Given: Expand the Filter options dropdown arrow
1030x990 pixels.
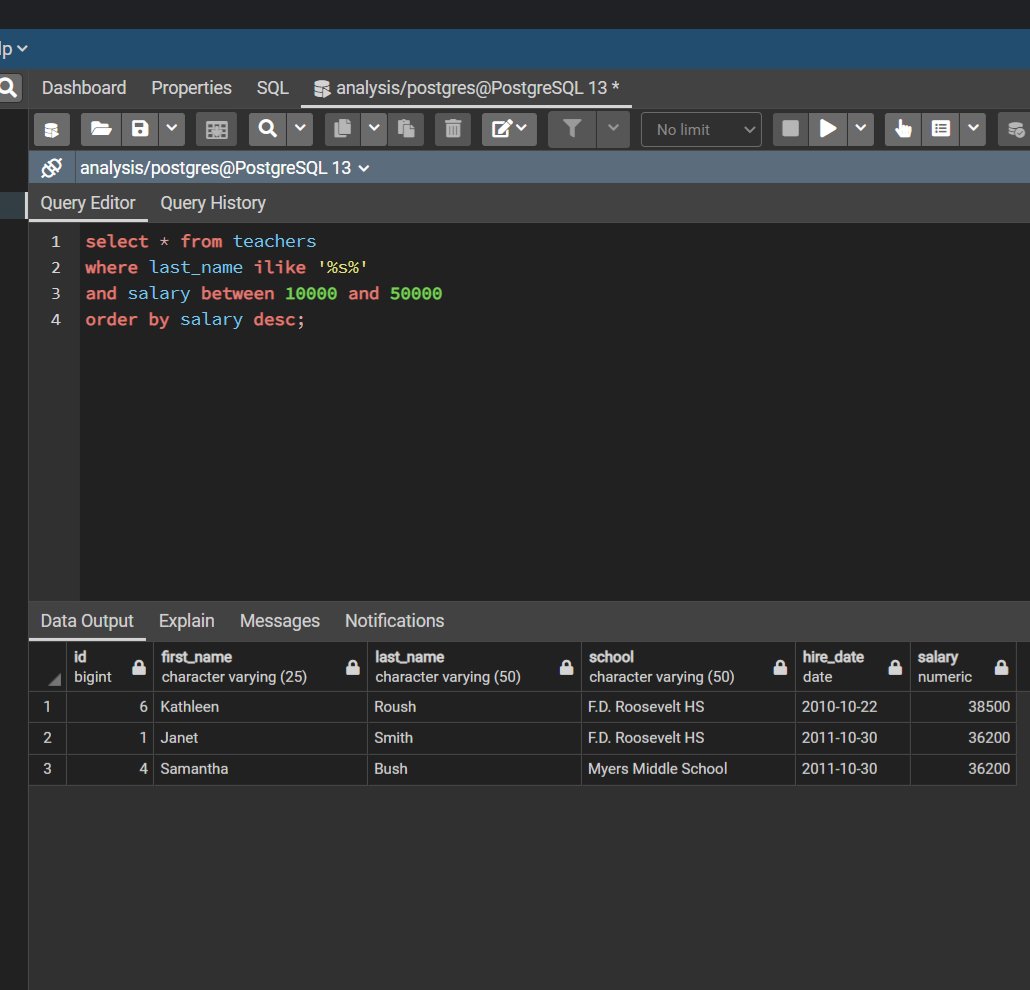Looking at the screenshot, I should coord(613,129).
